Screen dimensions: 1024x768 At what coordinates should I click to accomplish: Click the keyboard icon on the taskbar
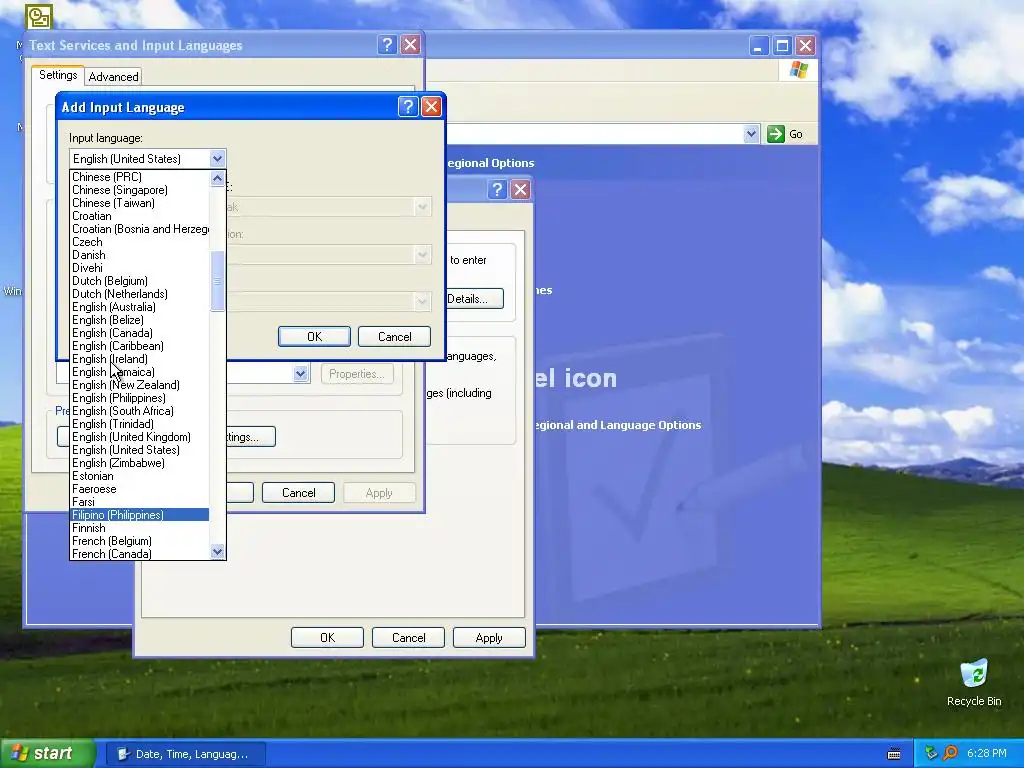(894, 754)
